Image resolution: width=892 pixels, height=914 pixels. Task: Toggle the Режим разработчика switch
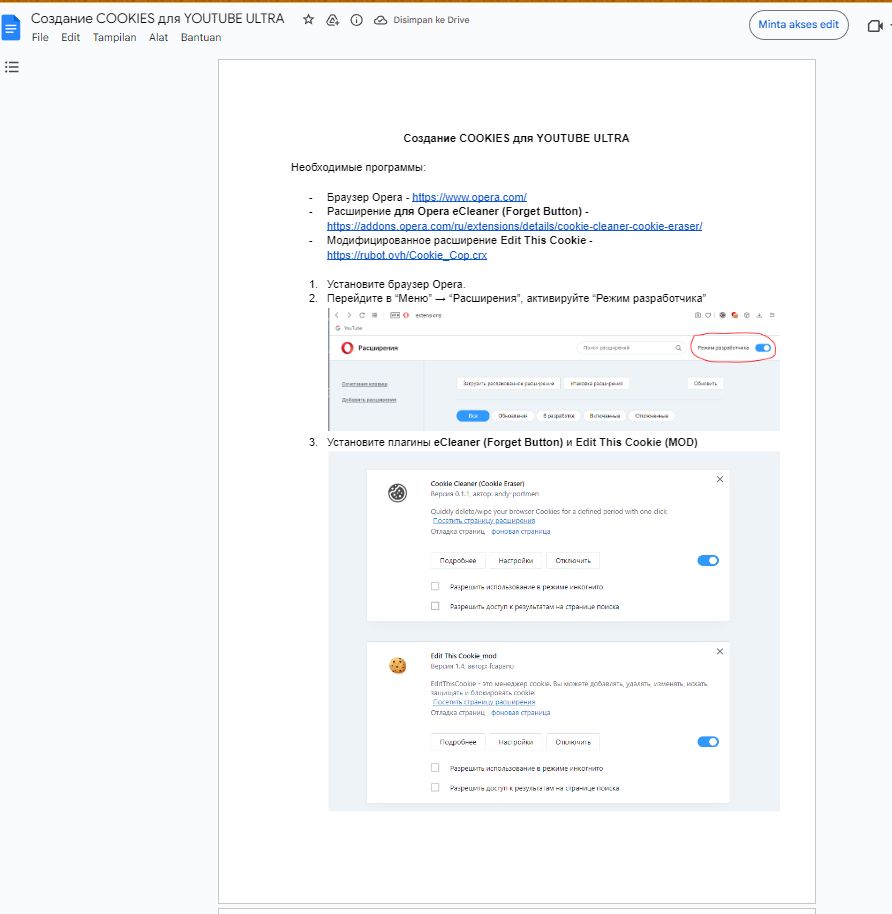coord(764,348)
